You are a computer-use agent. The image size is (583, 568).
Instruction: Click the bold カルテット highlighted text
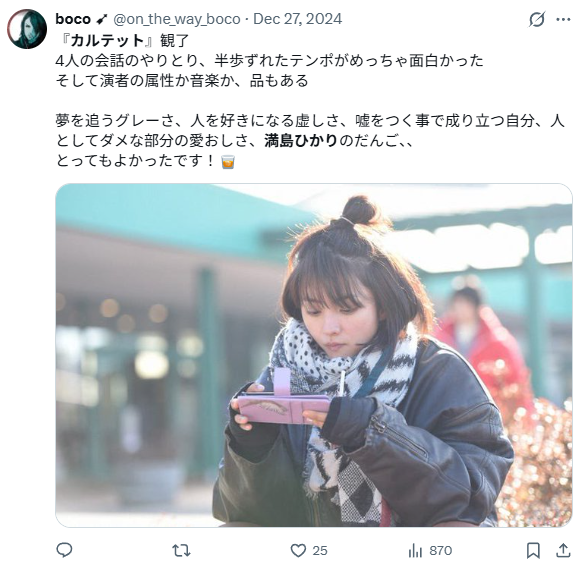click(x=107, y=41)
